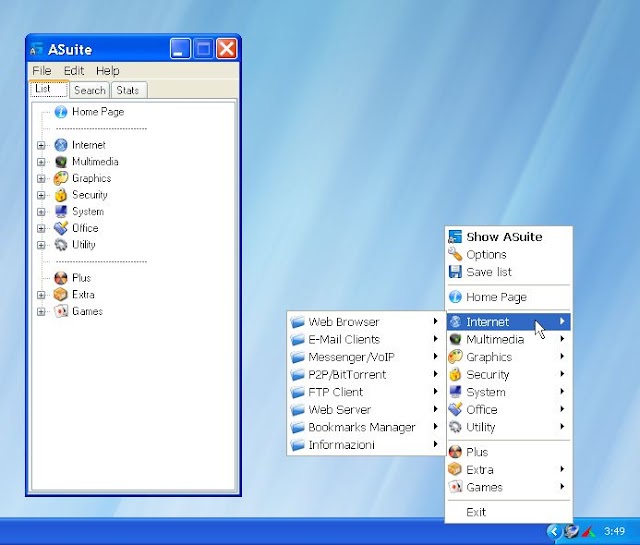Viewport: 640px width, 545px height.
Task: Click the Security padlock icon in ASuite tree
Action: 61,195
